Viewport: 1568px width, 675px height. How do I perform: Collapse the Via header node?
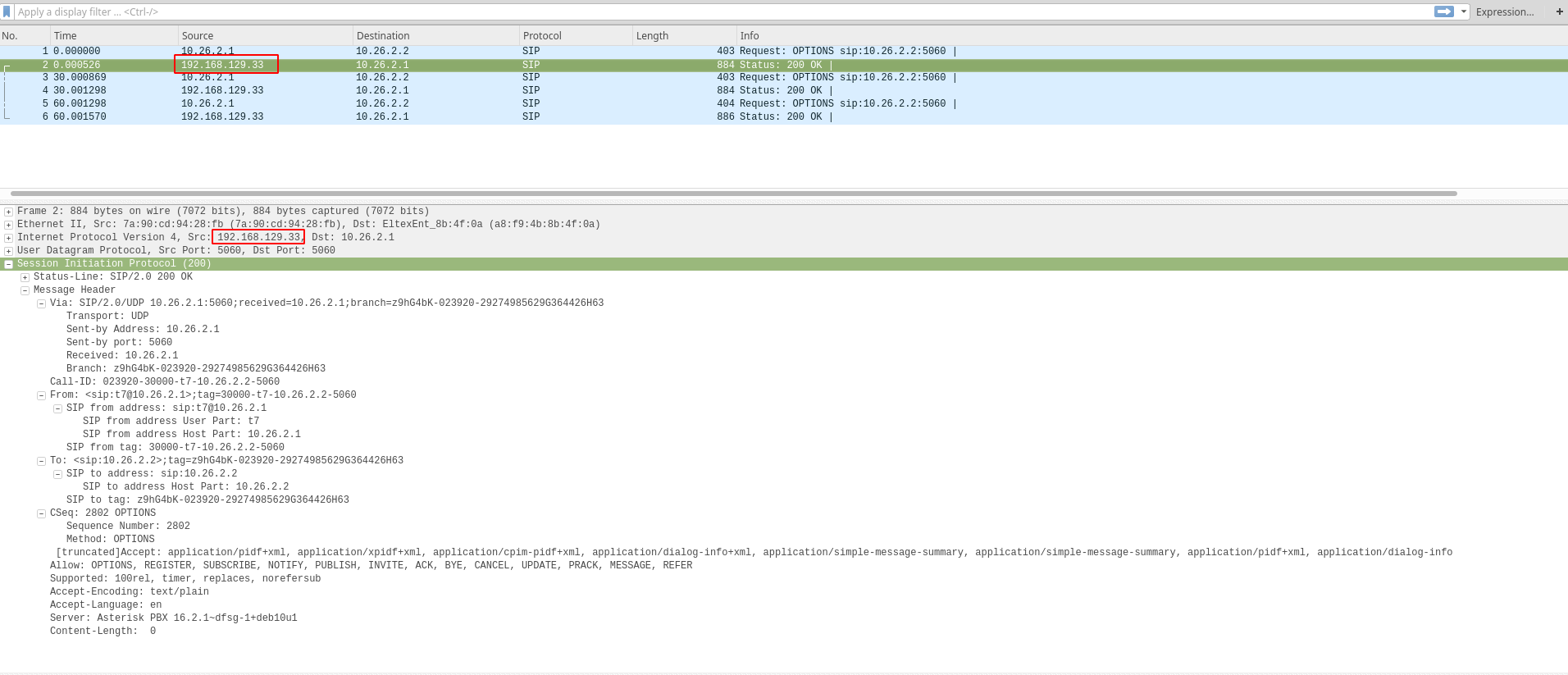tap(41, 303)
